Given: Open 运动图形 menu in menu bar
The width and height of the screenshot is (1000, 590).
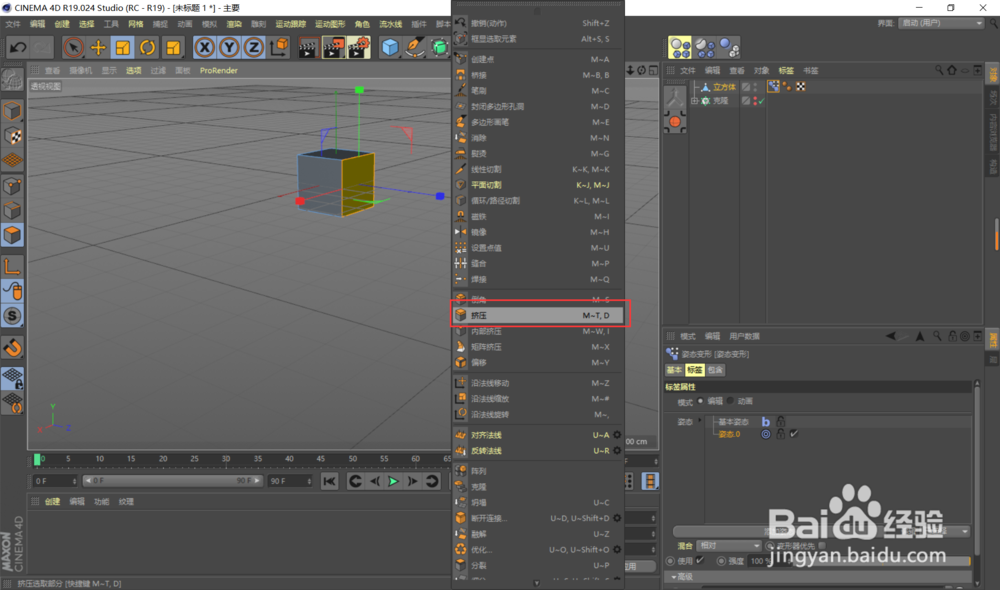Looking at the screenshot, I should tap(330, 24).
